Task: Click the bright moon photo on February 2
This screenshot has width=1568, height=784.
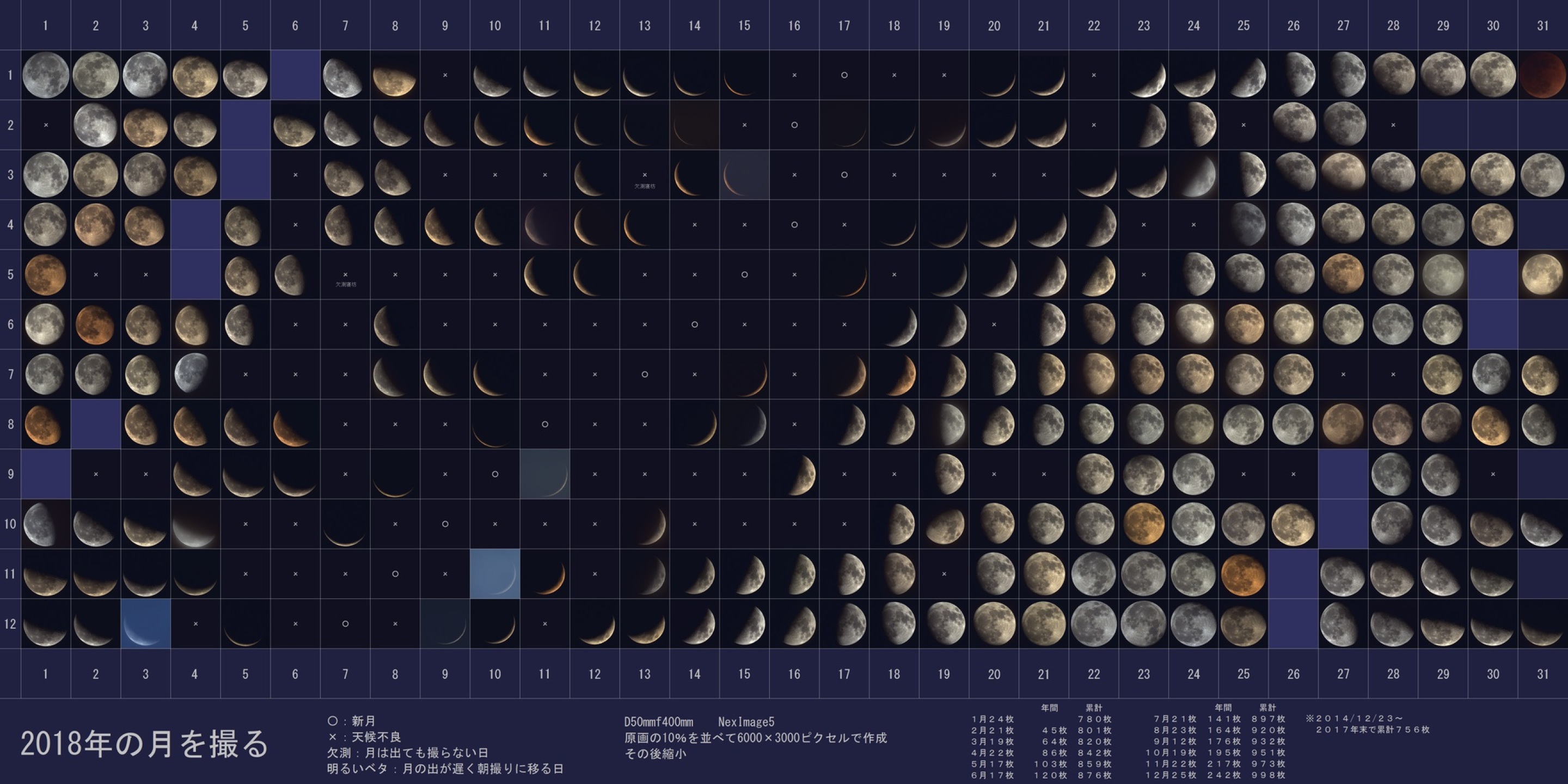Action: click(x=96, y=125)
